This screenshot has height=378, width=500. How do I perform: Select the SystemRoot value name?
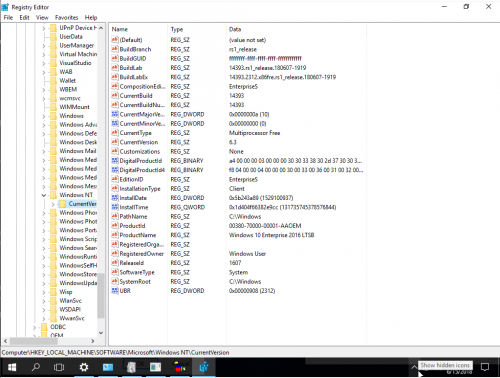pos(135,282)
